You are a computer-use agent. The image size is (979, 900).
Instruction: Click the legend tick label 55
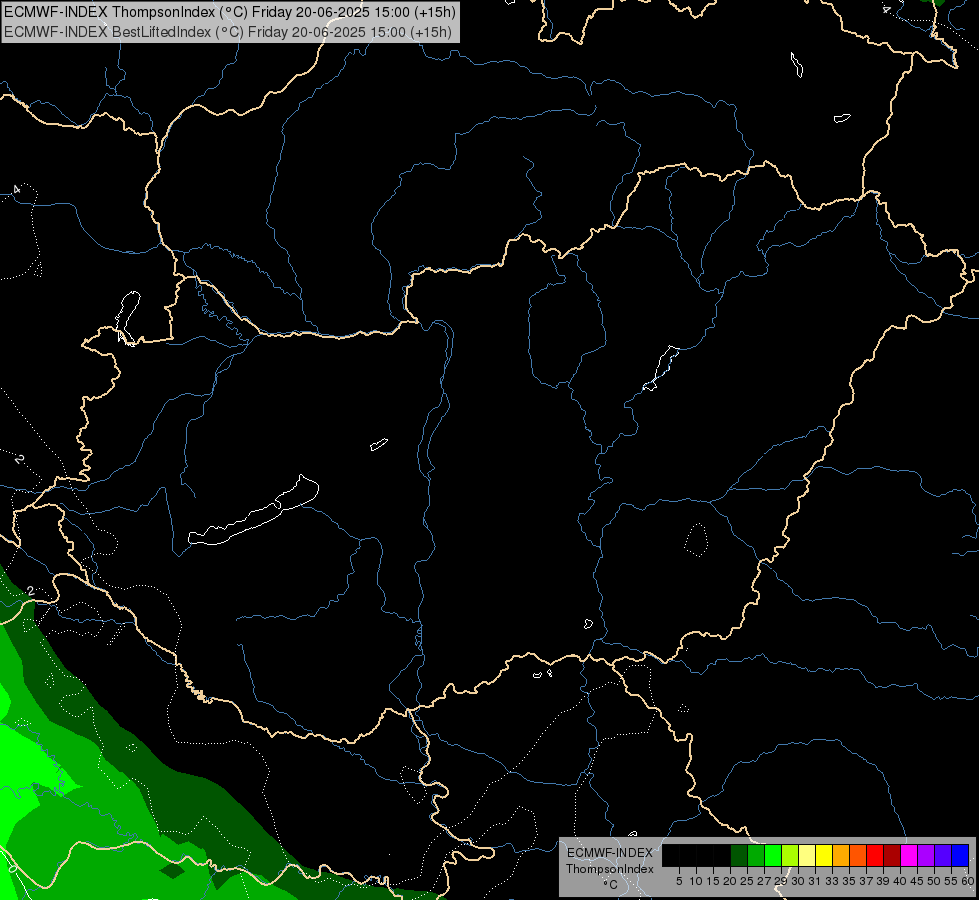(951, 881)
